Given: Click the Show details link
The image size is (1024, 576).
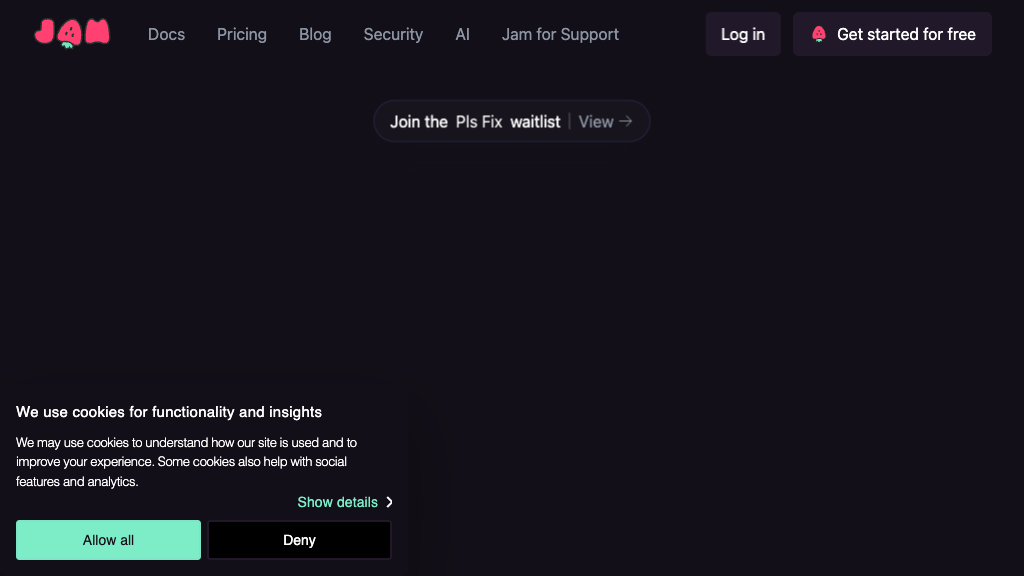Looking at the screenshot, I should 337,502.
